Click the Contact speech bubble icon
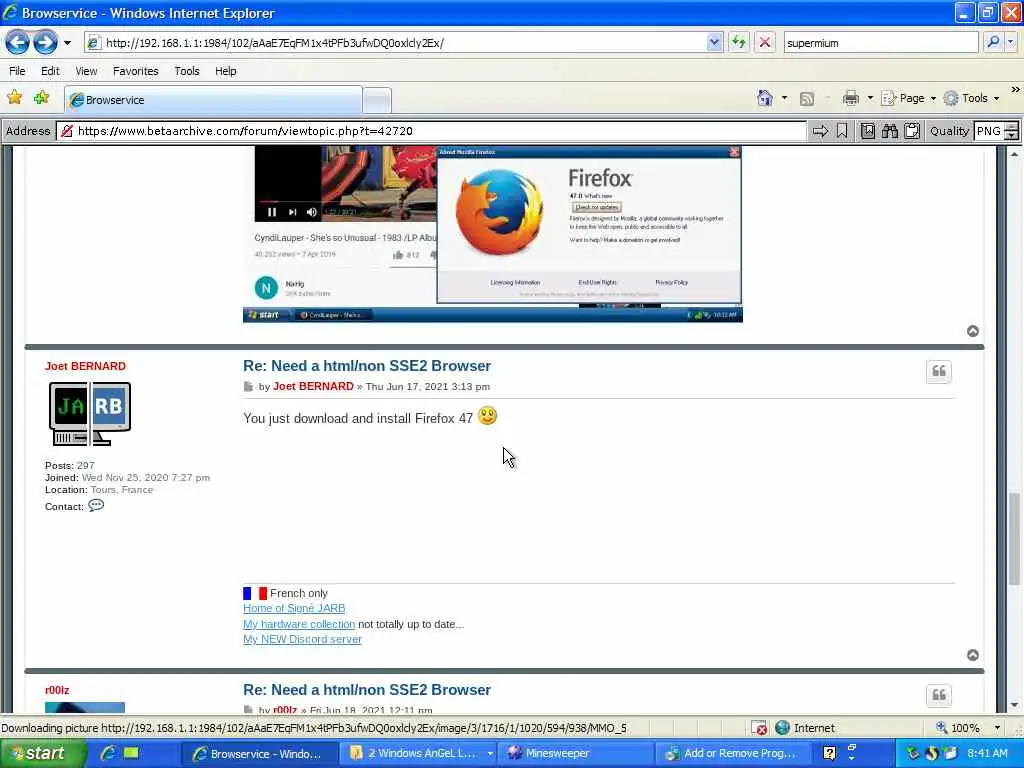 point(96,506)
